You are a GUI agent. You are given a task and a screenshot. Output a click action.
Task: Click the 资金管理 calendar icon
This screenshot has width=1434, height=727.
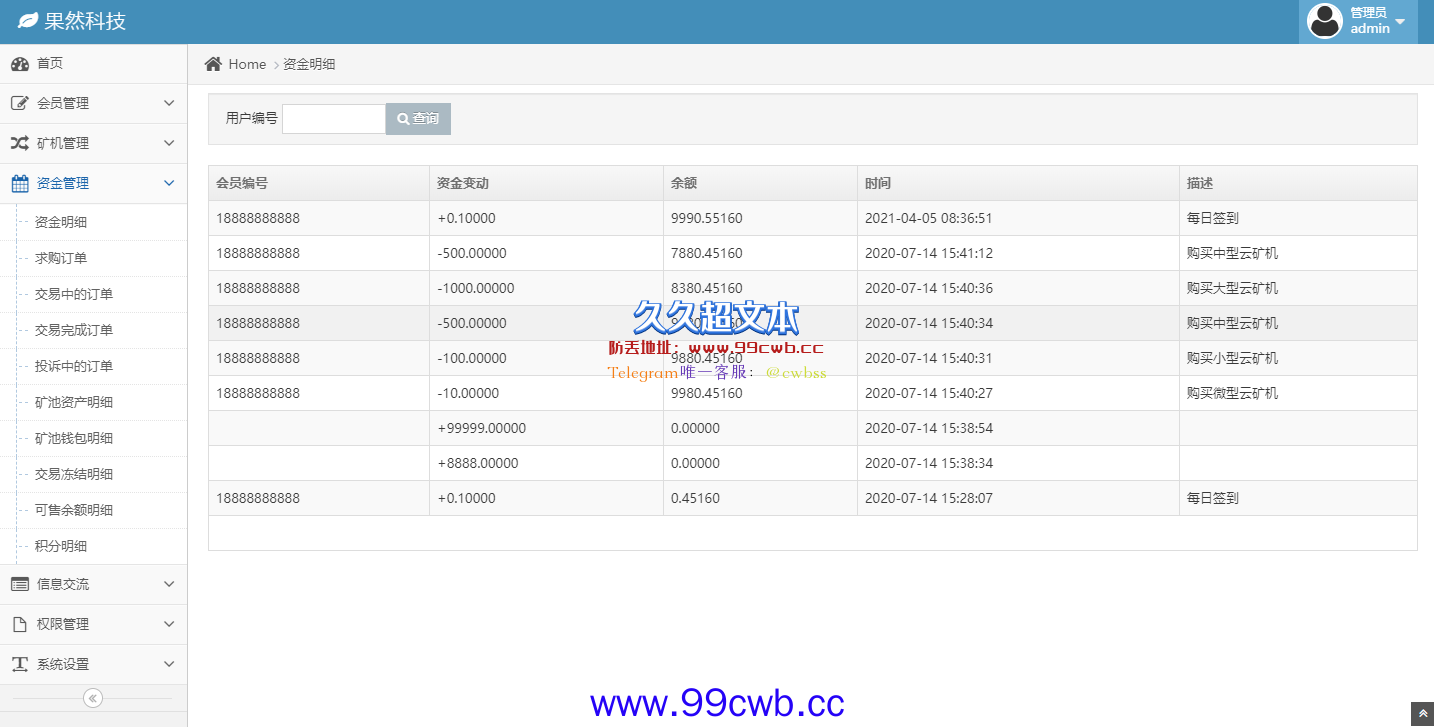pos(20,184)
